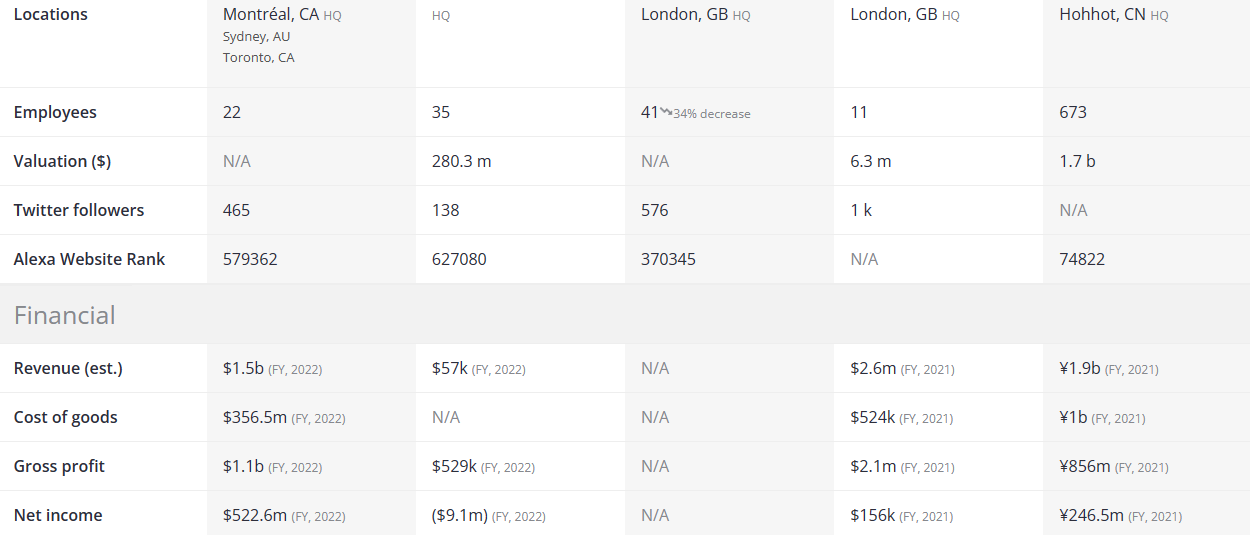Click the ¥1.9b revenue value
Image resolution: width=1250 pixels, height=535 pixels.
coord(1080,368)
